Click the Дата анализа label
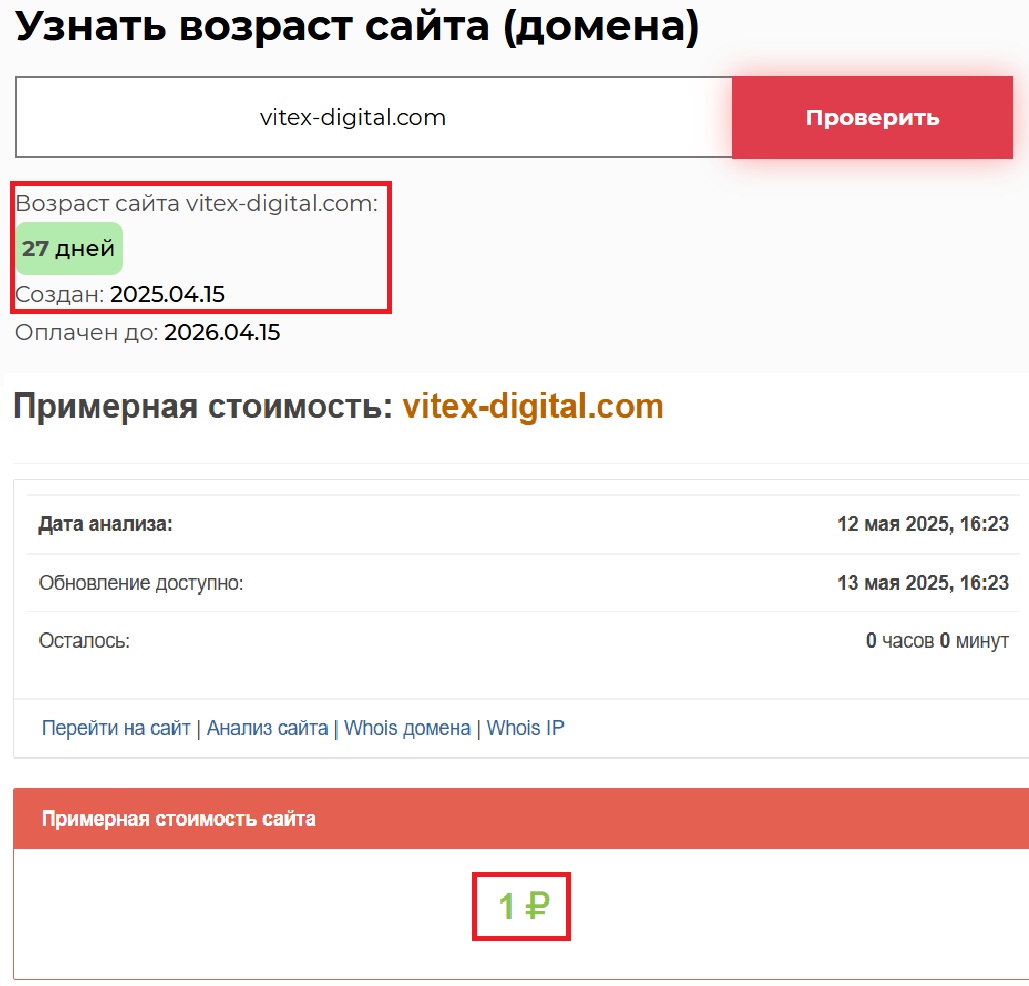The height and width of the screenshot is (986, 1029). [105, 524]
